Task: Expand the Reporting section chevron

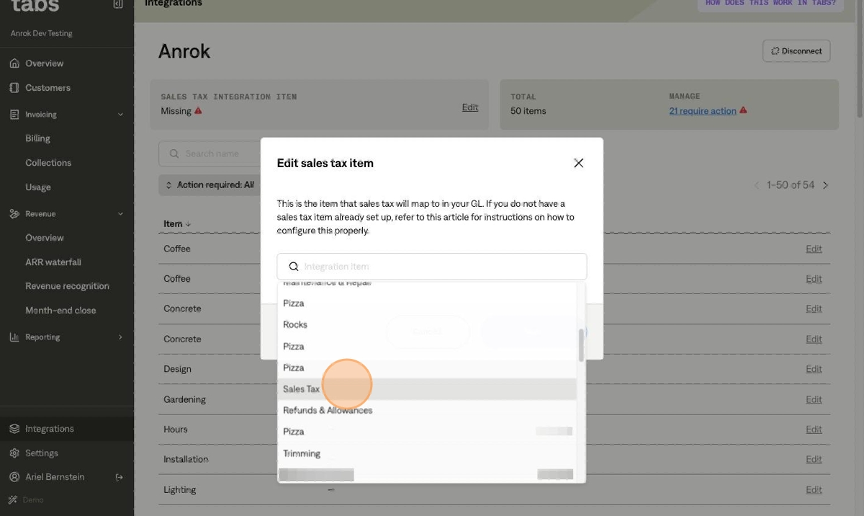Action: click(x=120, y=337)
